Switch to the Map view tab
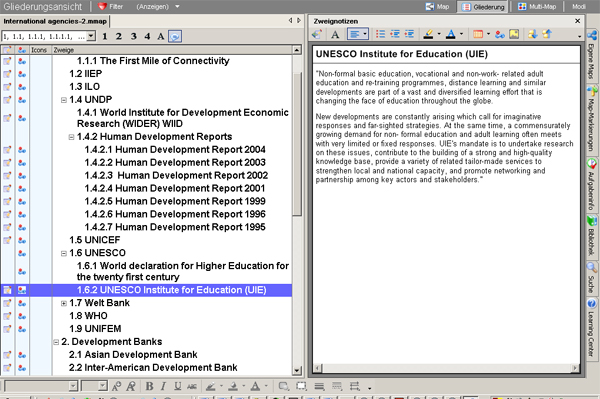 click(x=438, y=7)
